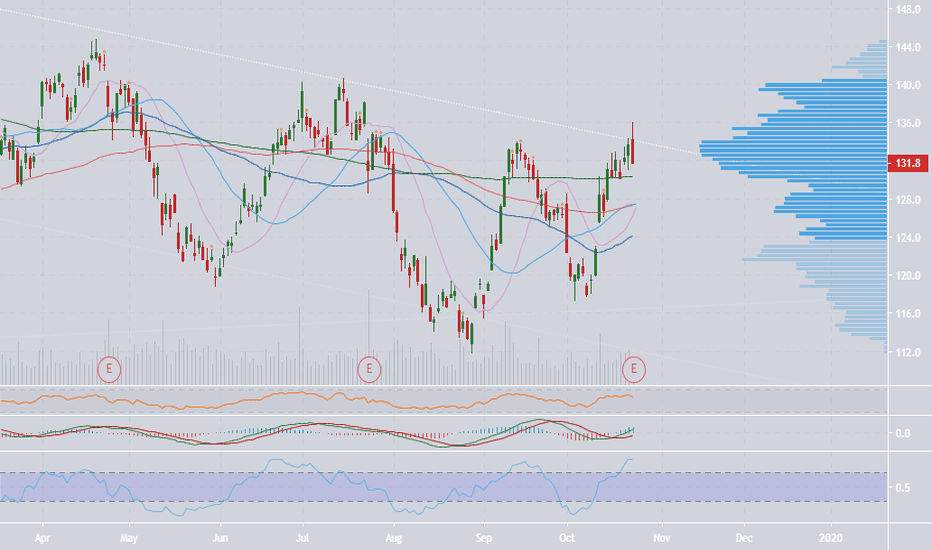Click the earnings marker in late July
This screenshot has width=932, height=550.
click(369, 369)
